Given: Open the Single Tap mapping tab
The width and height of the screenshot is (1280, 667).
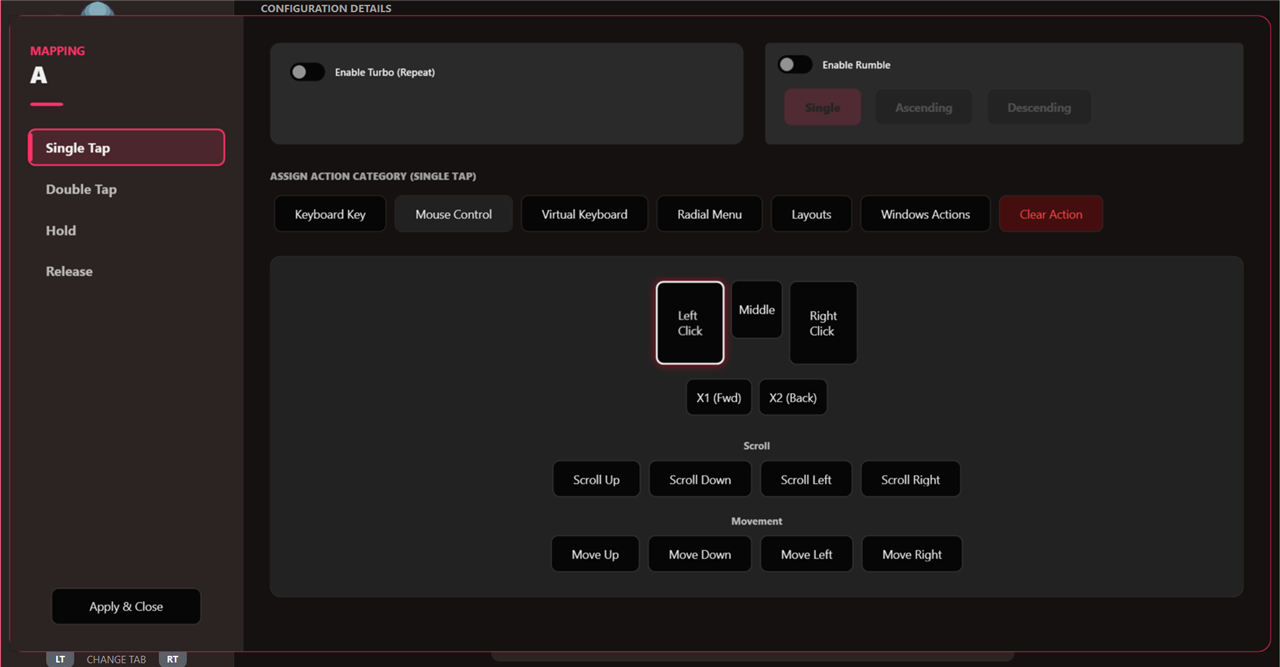Looking at the screenshot, I should coord(127,147).
